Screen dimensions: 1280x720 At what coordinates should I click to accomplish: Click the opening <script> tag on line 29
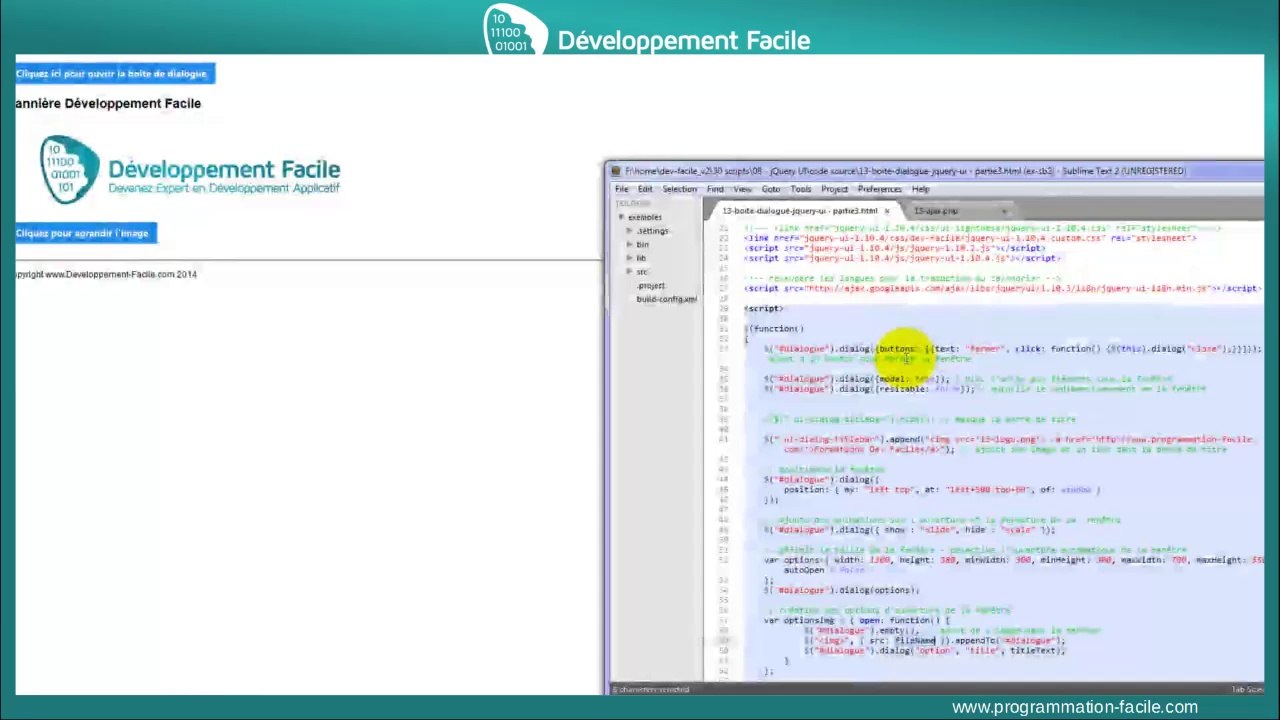point(764,309)
